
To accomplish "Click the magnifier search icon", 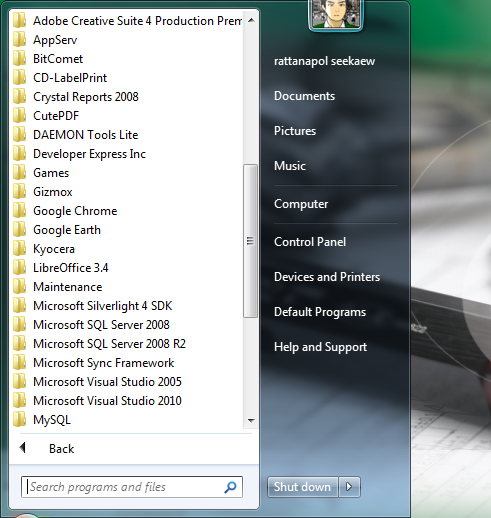I will coord(230,487).
